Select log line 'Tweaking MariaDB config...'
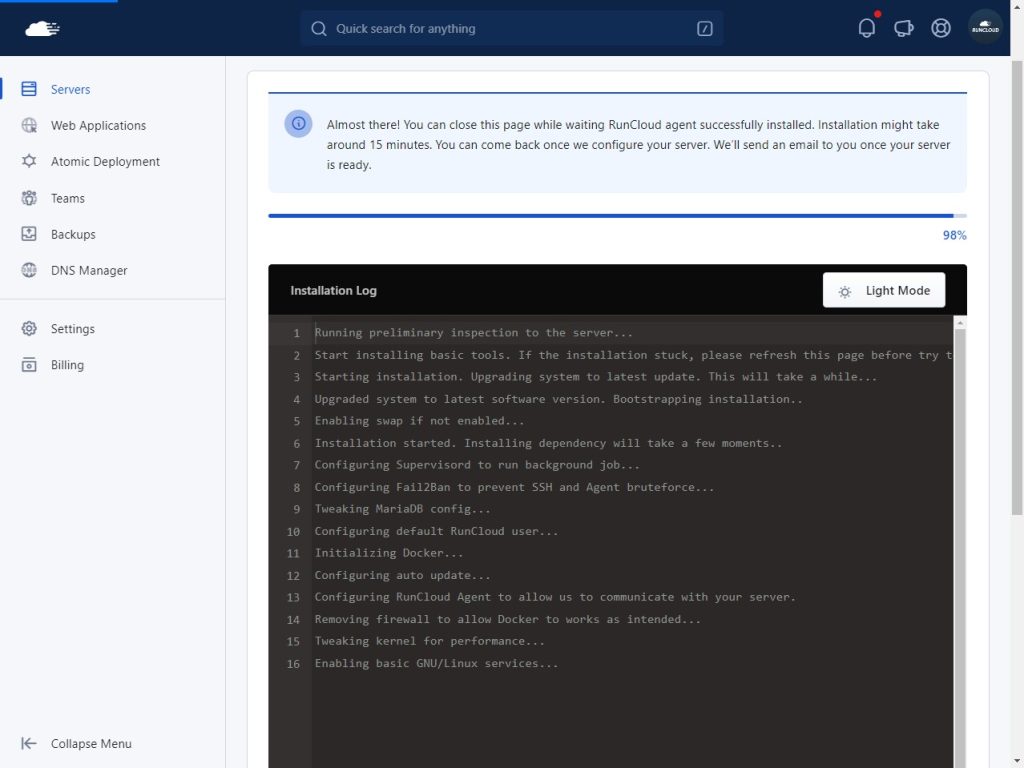Image resolution: width=1024 pixels, height=768 pixels. (402, 509)
